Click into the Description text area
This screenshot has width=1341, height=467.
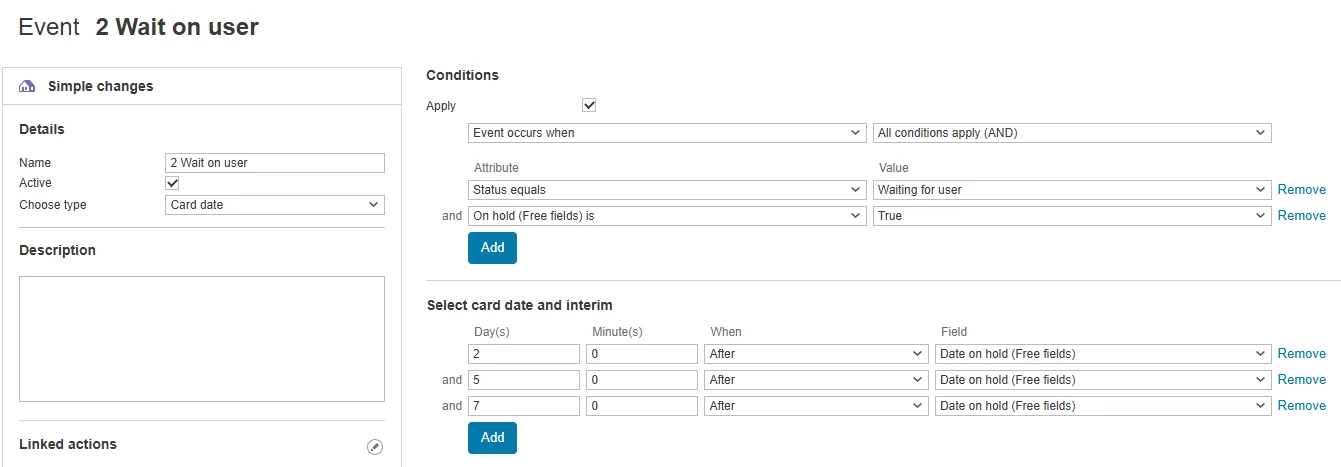(202, 339)
